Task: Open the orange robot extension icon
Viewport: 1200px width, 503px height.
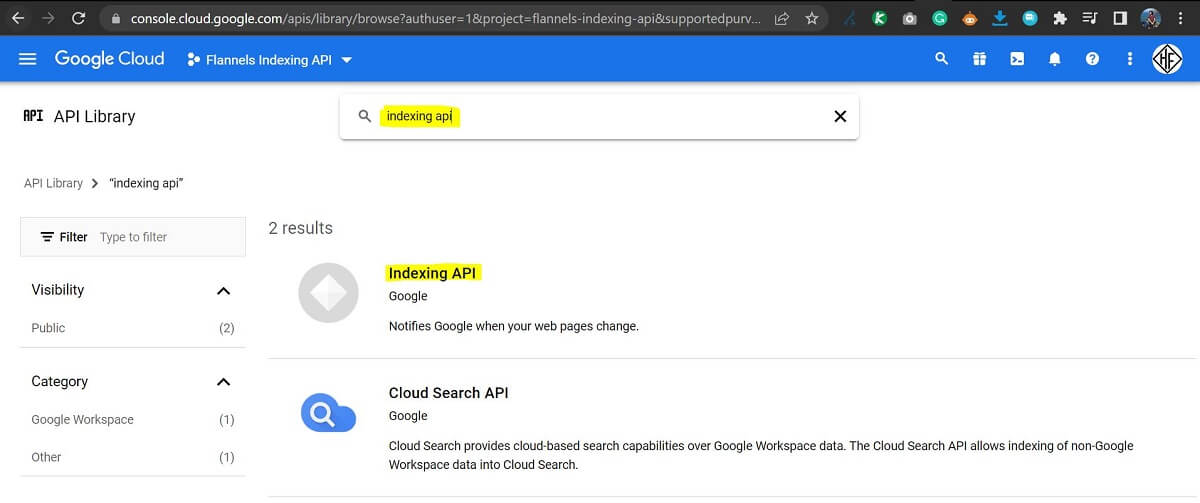Action: [x=970, y=18]
